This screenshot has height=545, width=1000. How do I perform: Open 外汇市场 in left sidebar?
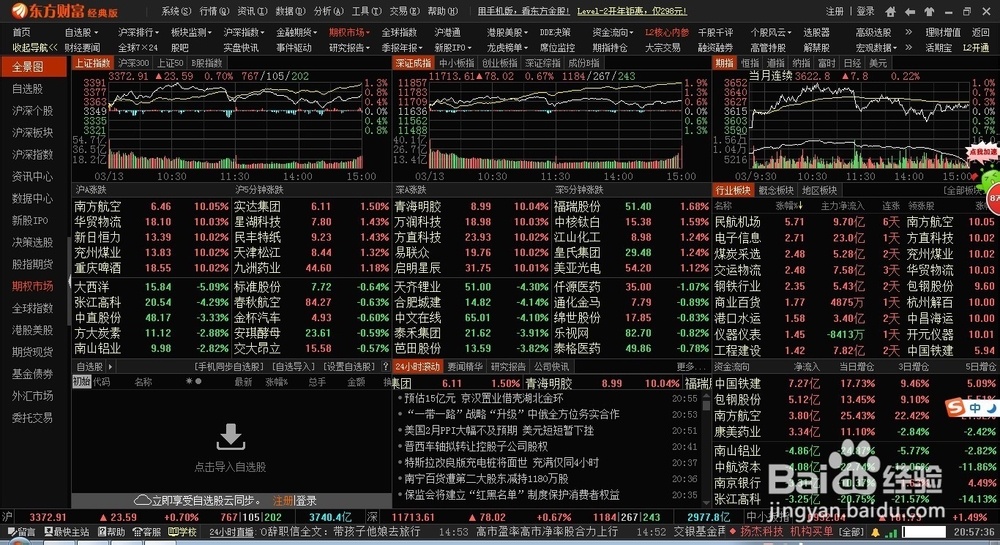pos(33,396)
